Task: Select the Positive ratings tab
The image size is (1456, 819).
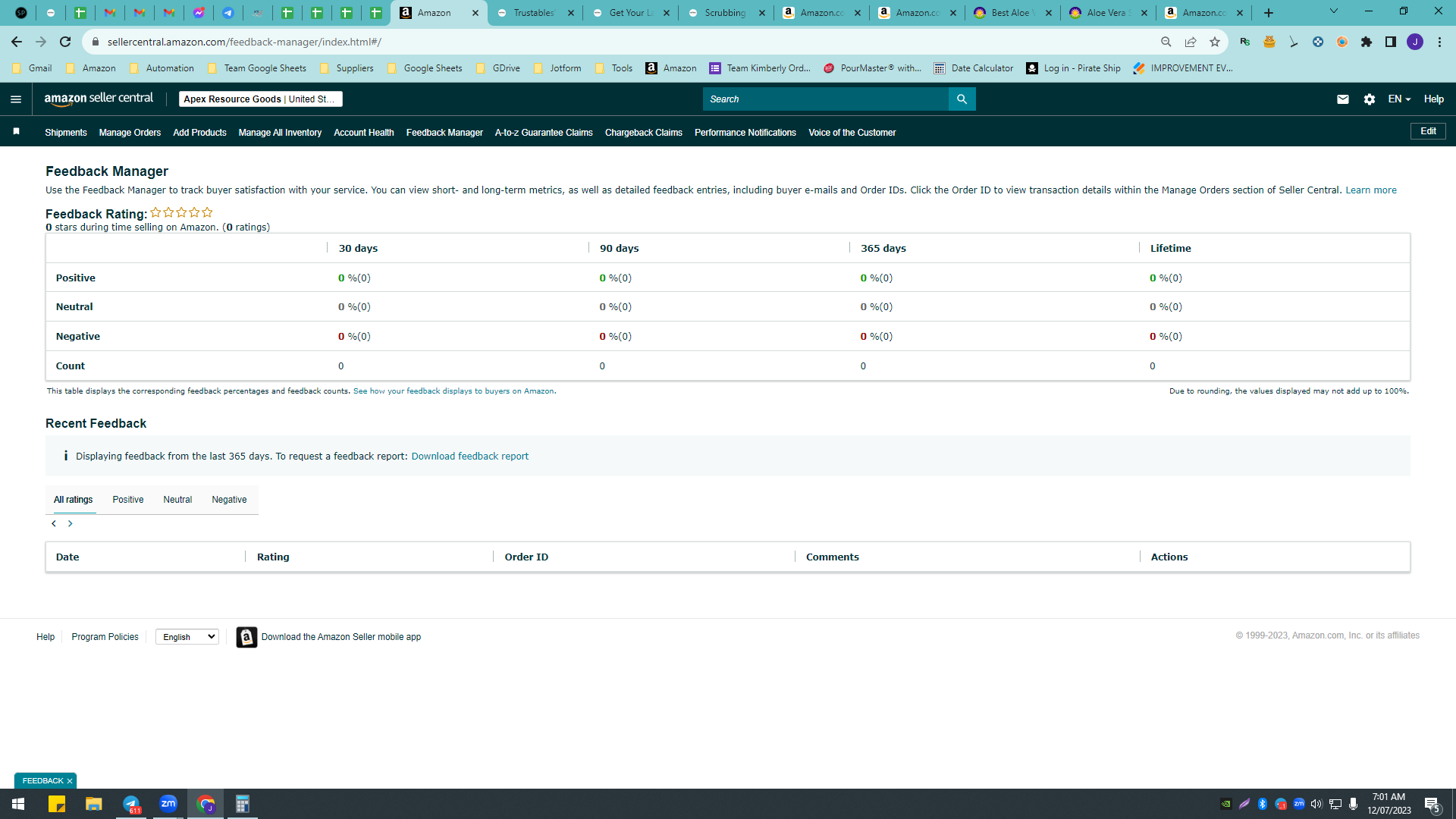Action: pos(128,500)
